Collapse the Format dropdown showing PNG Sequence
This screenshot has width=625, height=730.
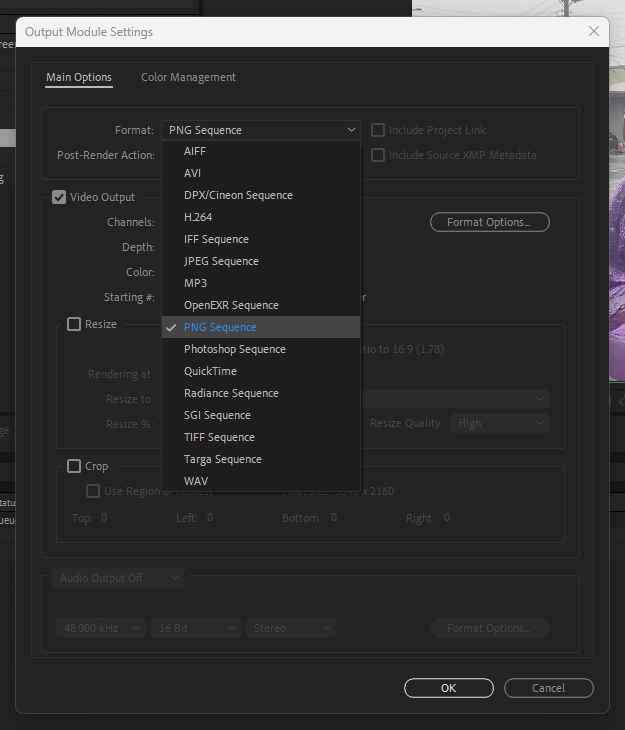(x=260, y=130)
